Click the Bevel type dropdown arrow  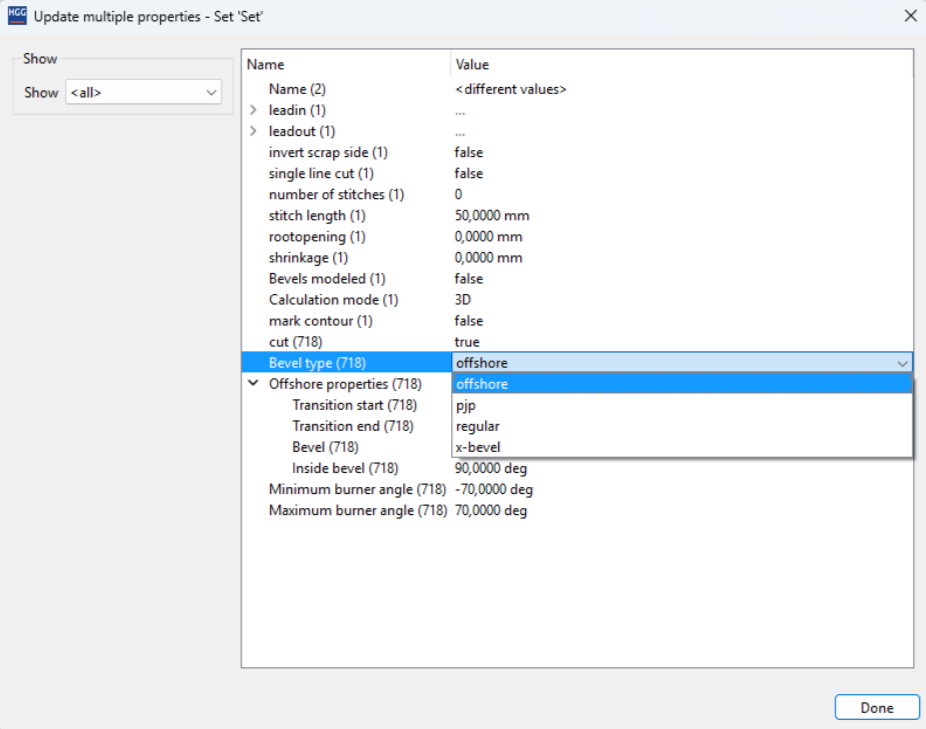(902, 363)
